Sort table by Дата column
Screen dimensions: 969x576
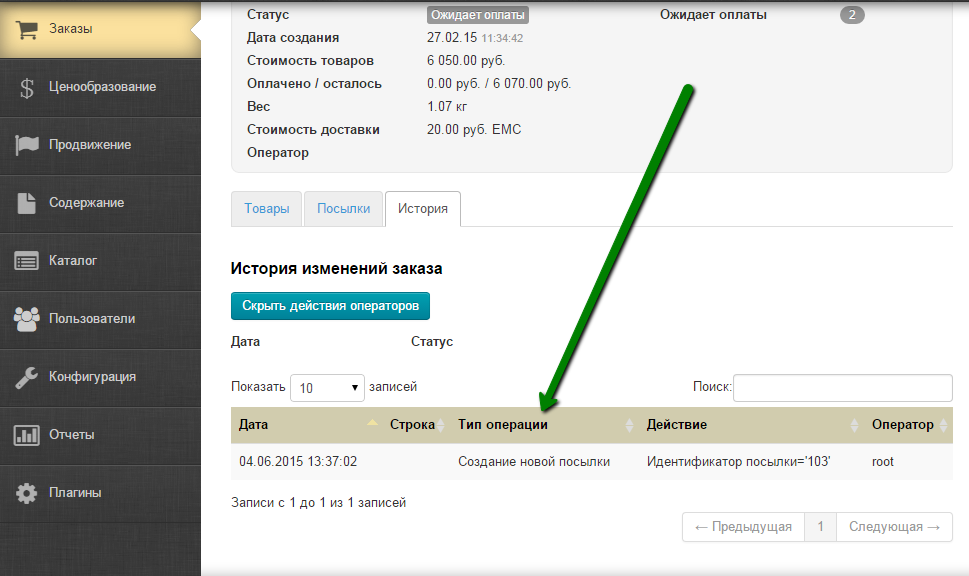(308, 425)
